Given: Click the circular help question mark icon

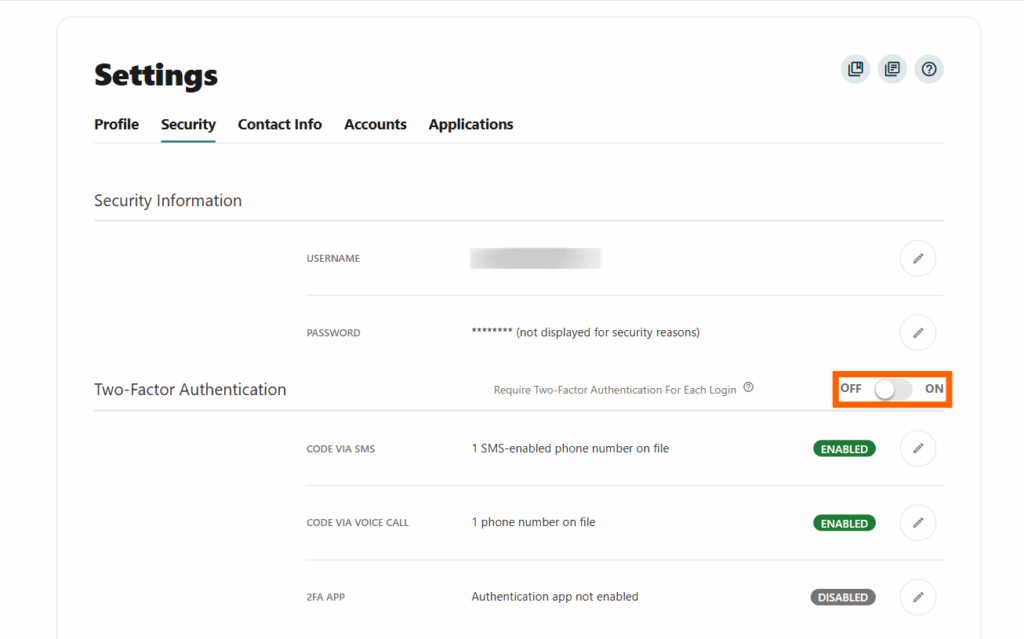Looking at the screenshot, I should tap(929, 68).
